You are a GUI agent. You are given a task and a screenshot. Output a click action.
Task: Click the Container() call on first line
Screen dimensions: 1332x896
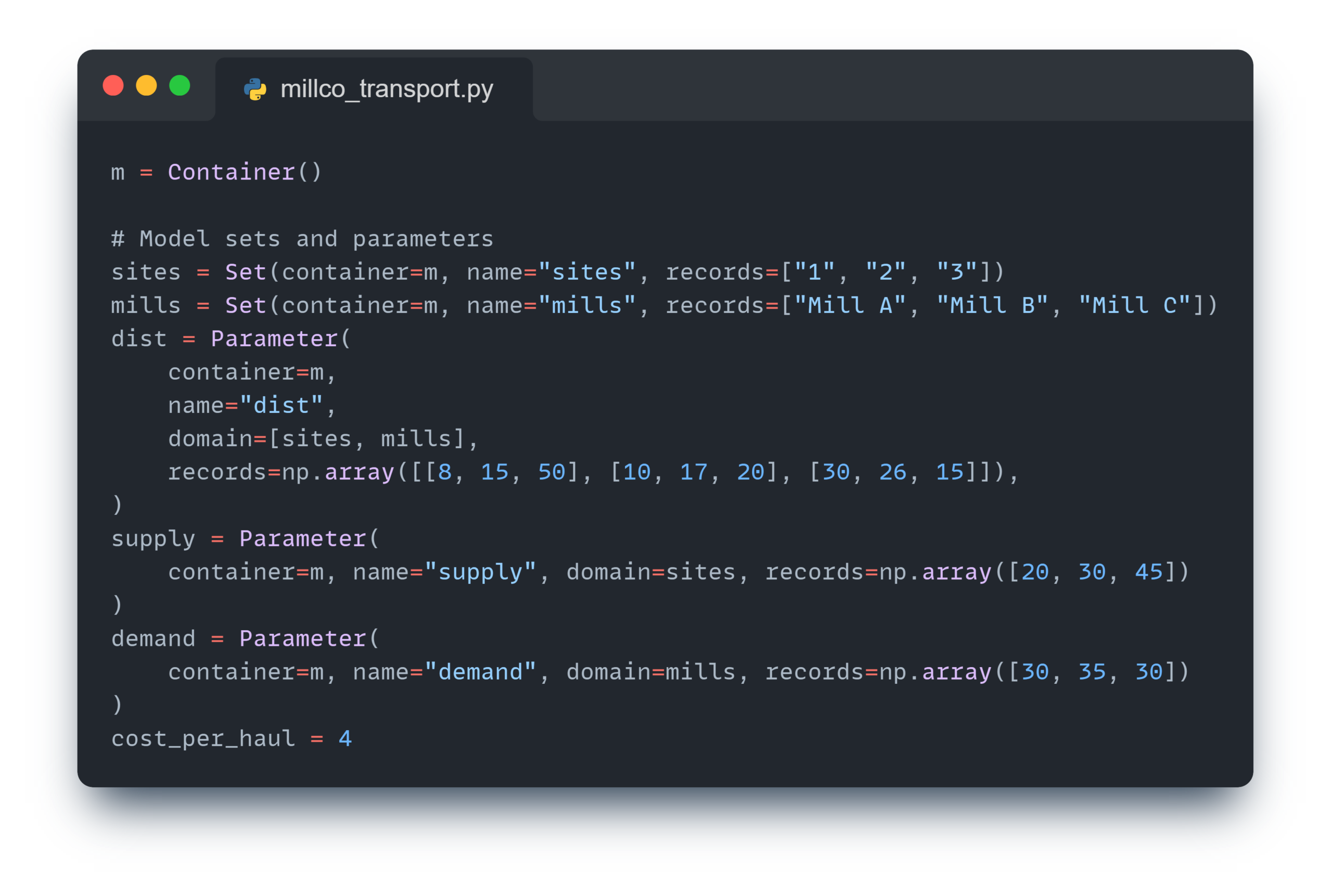[x=245, y=172]
